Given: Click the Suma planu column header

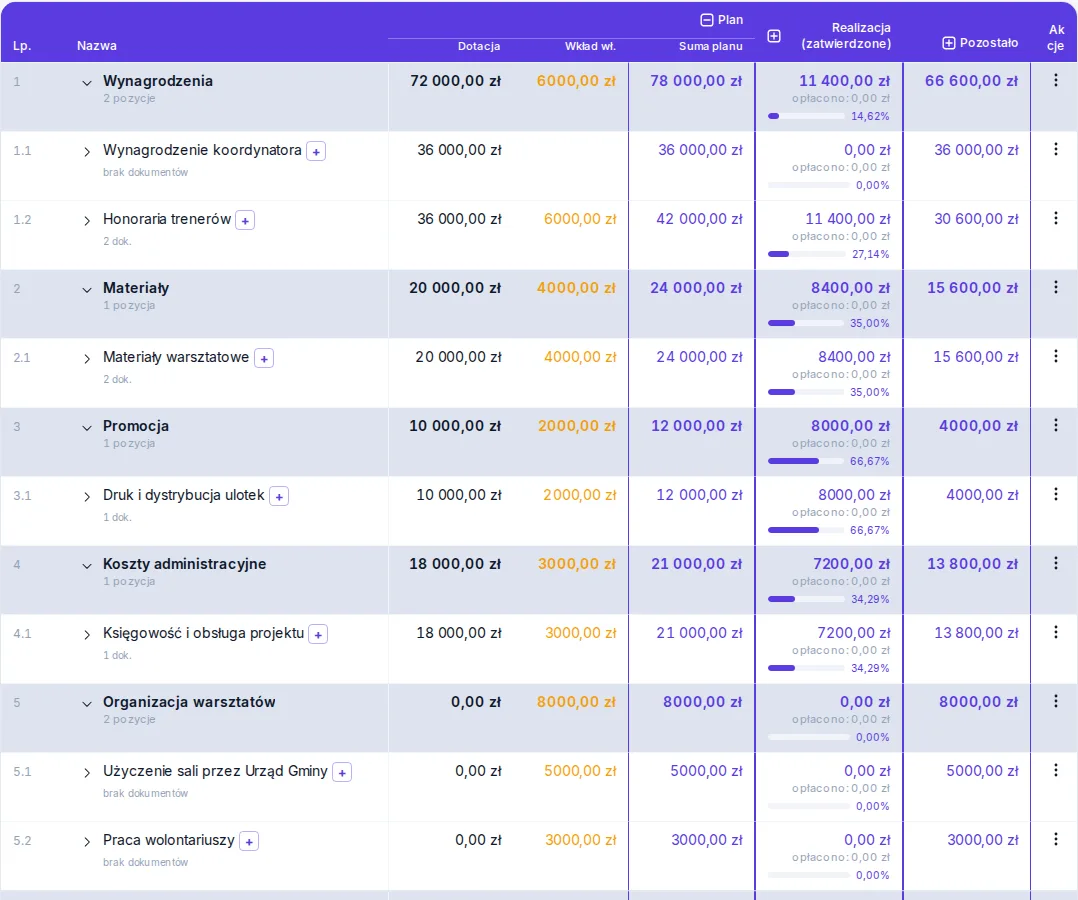Looking at the screenshot, I should click(x=711, y=46).
